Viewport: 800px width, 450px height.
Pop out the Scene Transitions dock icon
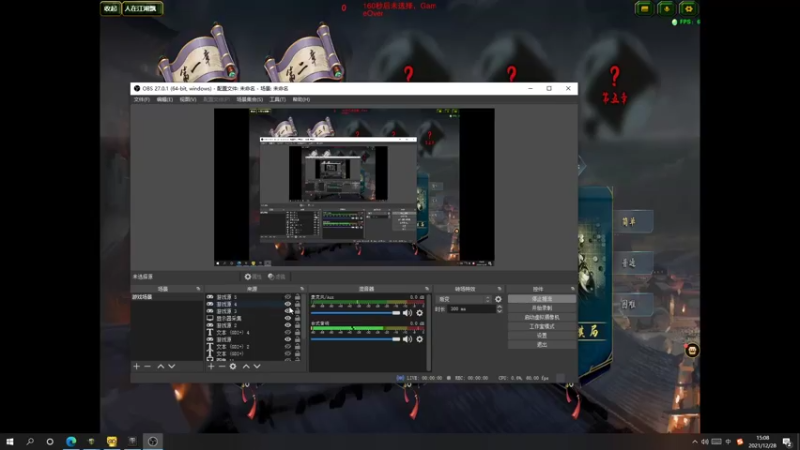(x=499, y=289)
